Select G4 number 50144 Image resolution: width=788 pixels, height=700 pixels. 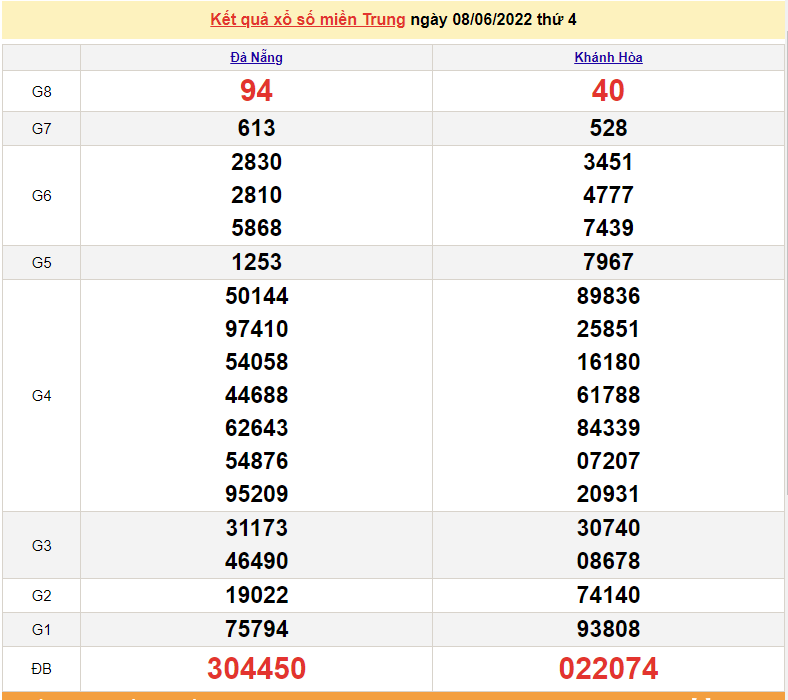pyautogui.click(x=256, y=296)
